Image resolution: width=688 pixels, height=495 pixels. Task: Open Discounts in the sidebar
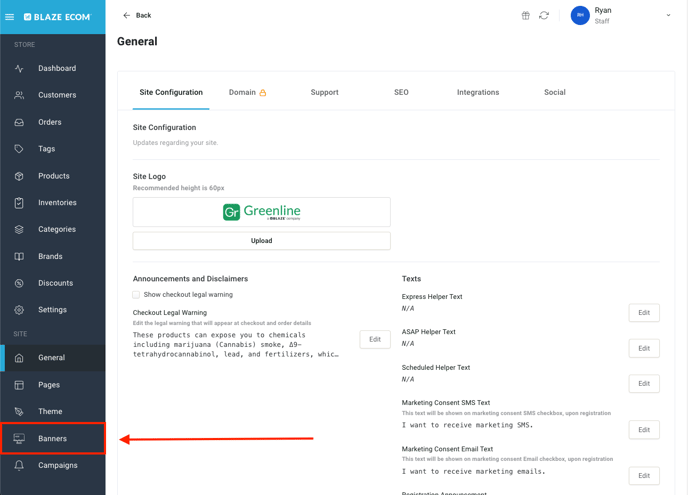[x=55, y=283]
